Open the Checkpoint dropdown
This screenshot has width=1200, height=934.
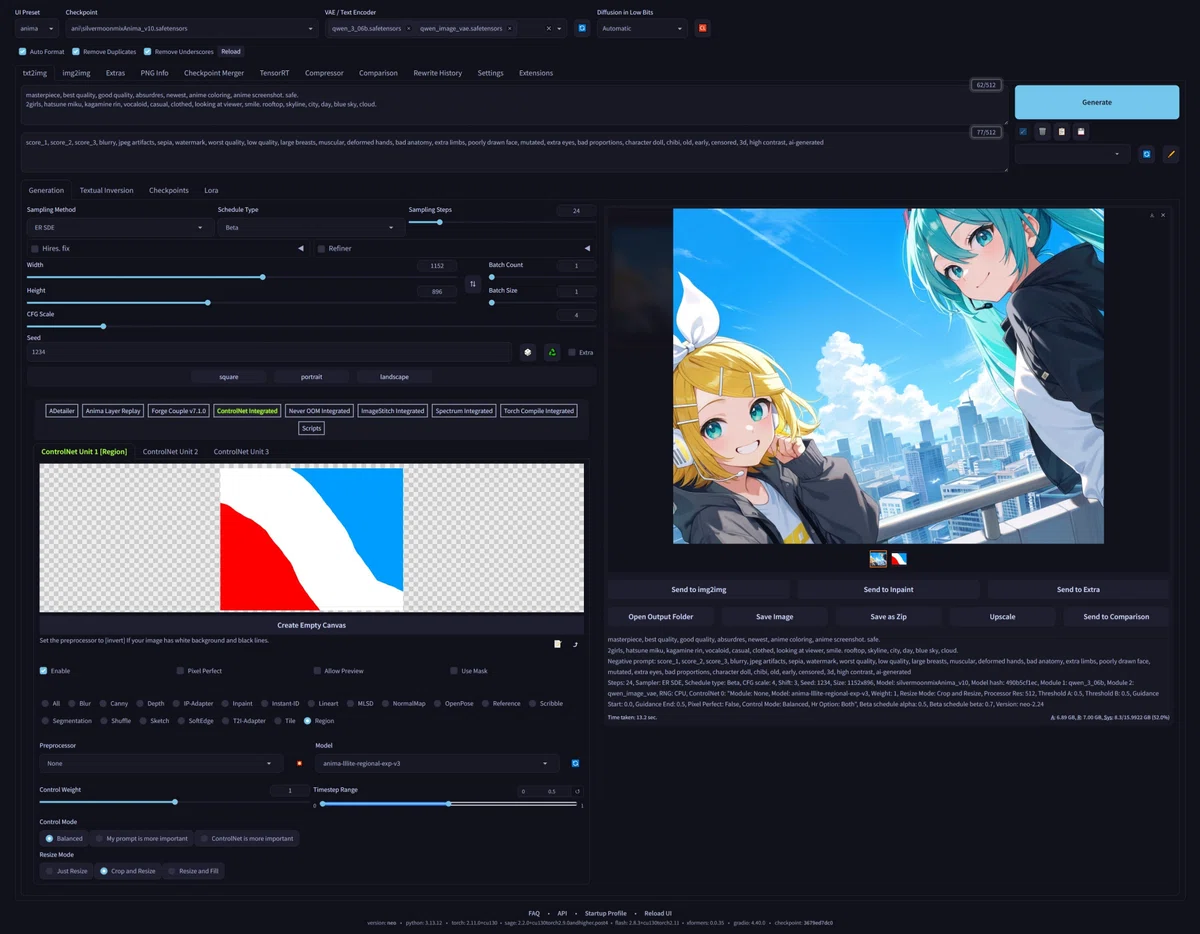click(191, 28)
